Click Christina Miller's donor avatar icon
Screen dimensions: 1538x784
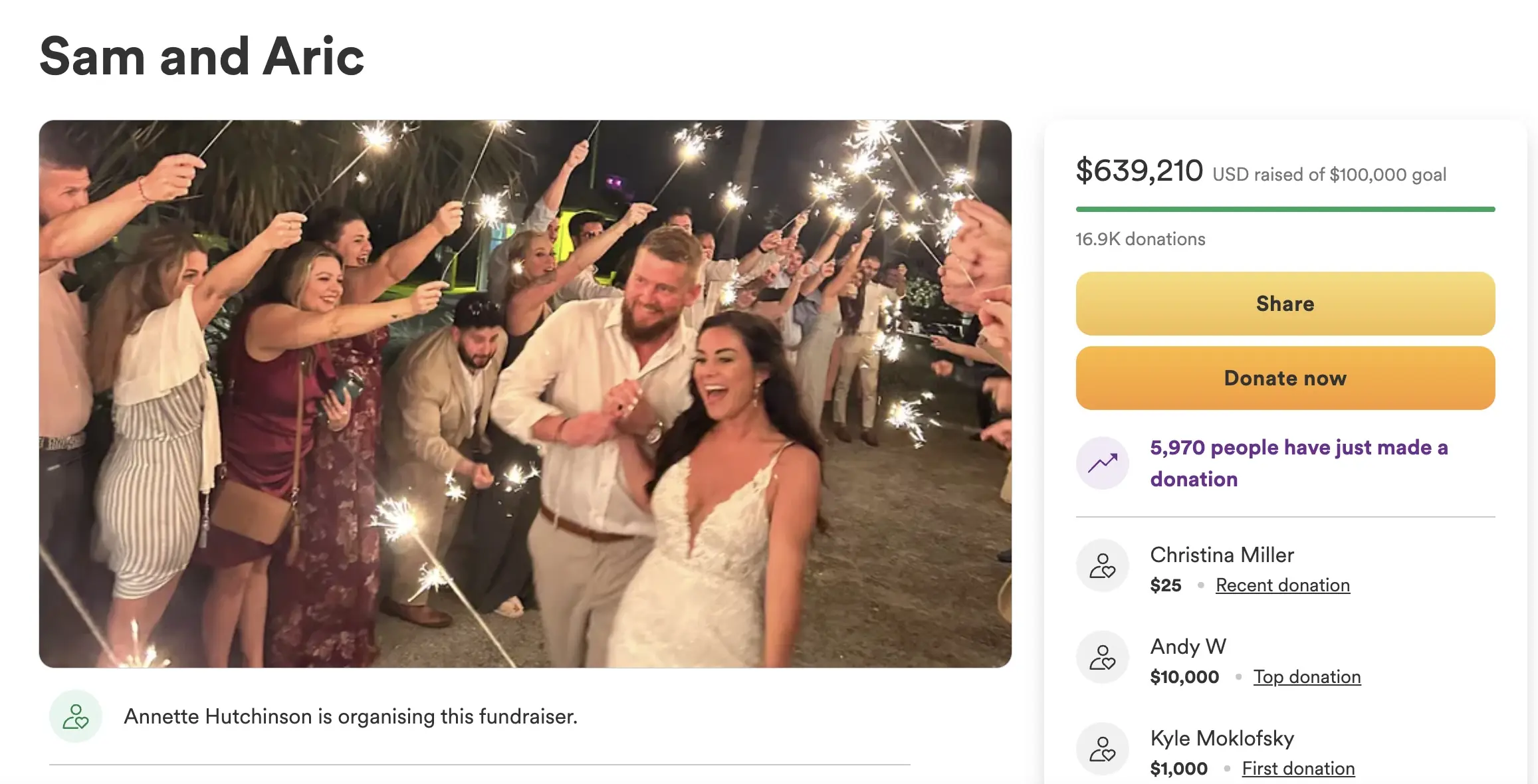pyautogui.click(x=1102, y=565)
